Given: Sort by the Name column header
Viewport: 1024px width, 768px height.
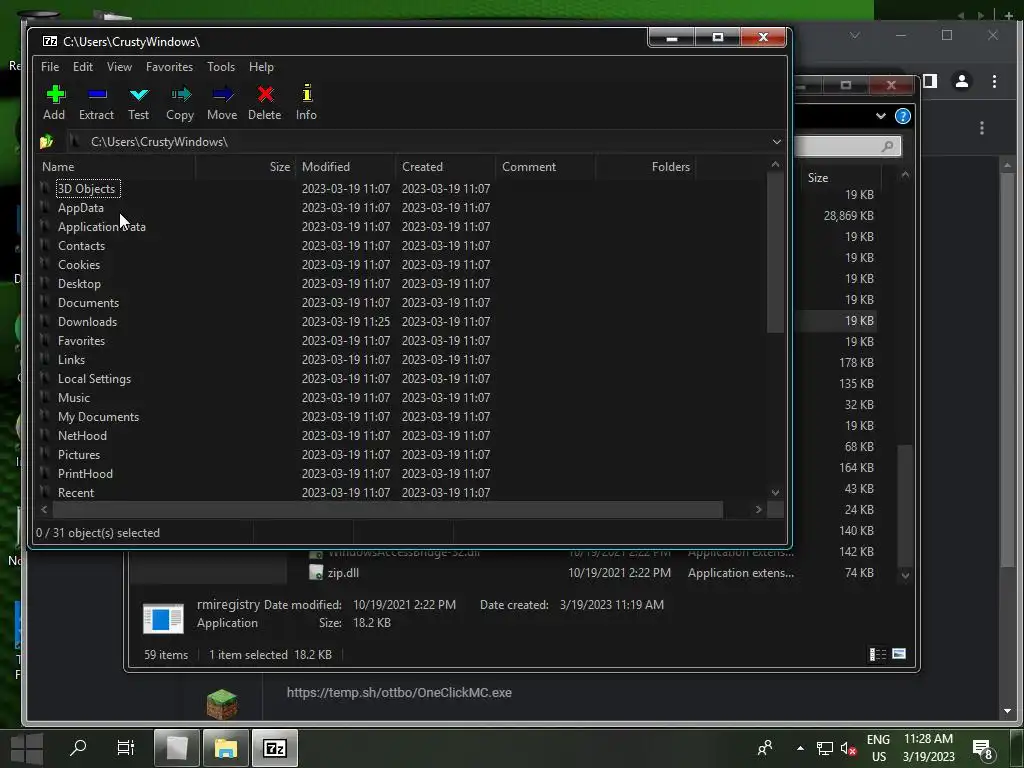Looking at the screenshot, I should pos(116,167).
